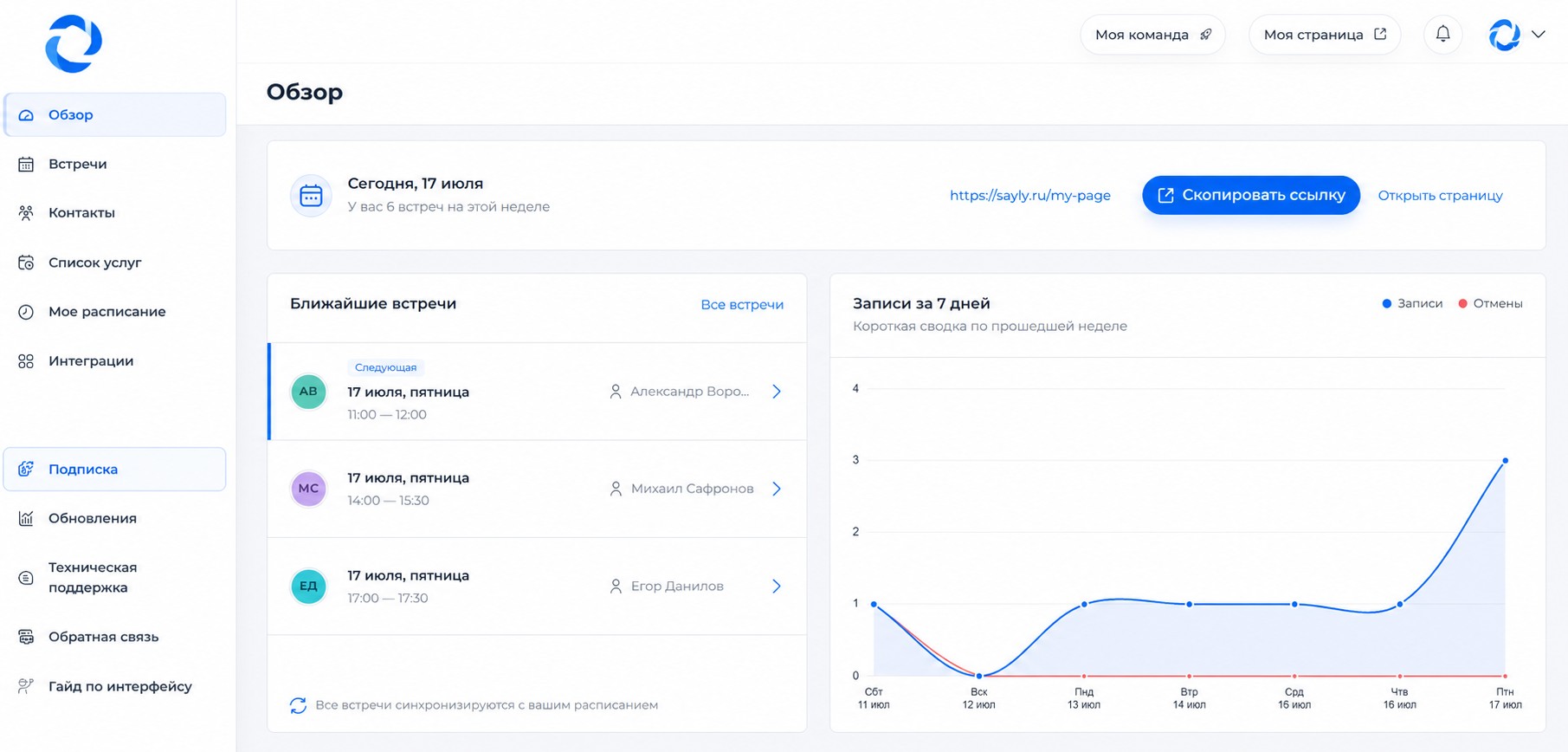The width and height of the screenshot is (1568, 752).
Task: Open the Моя команда button
Action: click(x=1152, y=35)
